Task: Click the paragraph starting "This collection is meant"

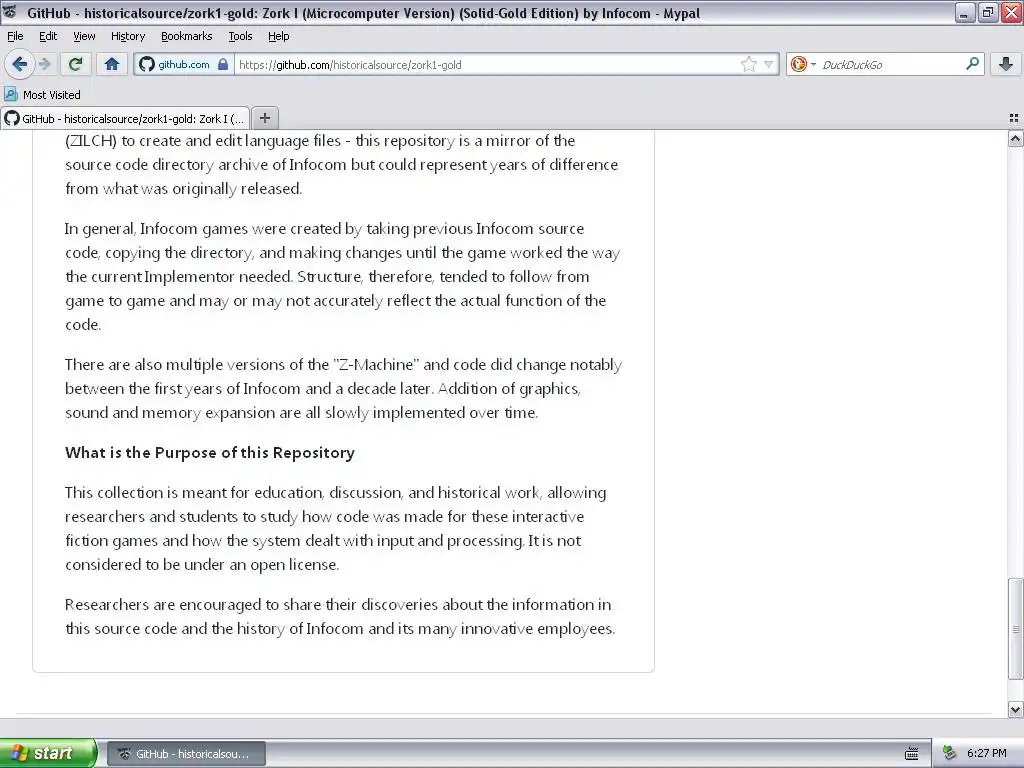Action: click(x=336, y=528)
